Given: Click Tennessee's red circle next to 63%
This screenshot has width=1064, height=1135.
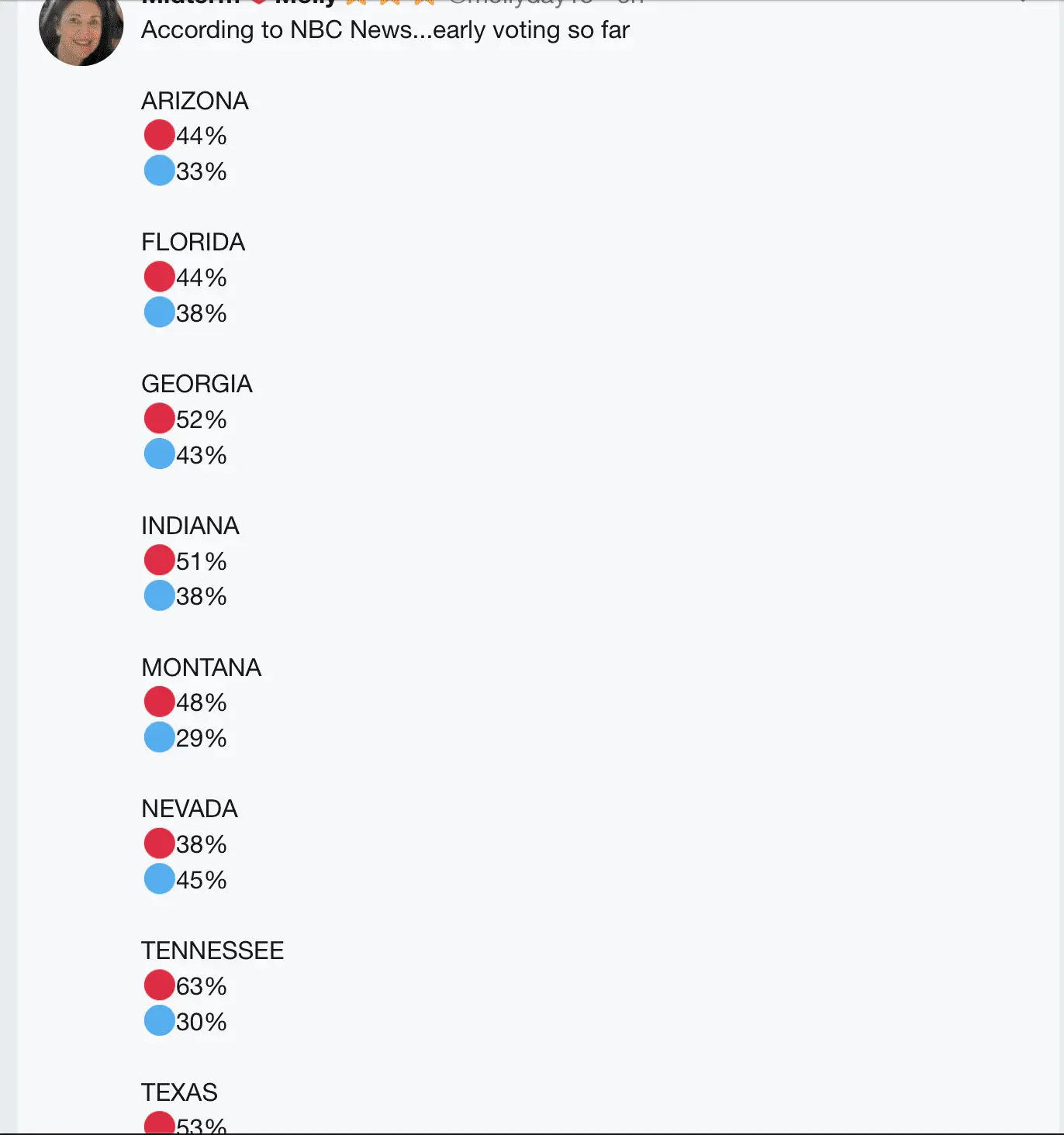Looking at the screenshot, I should (159, 985).
